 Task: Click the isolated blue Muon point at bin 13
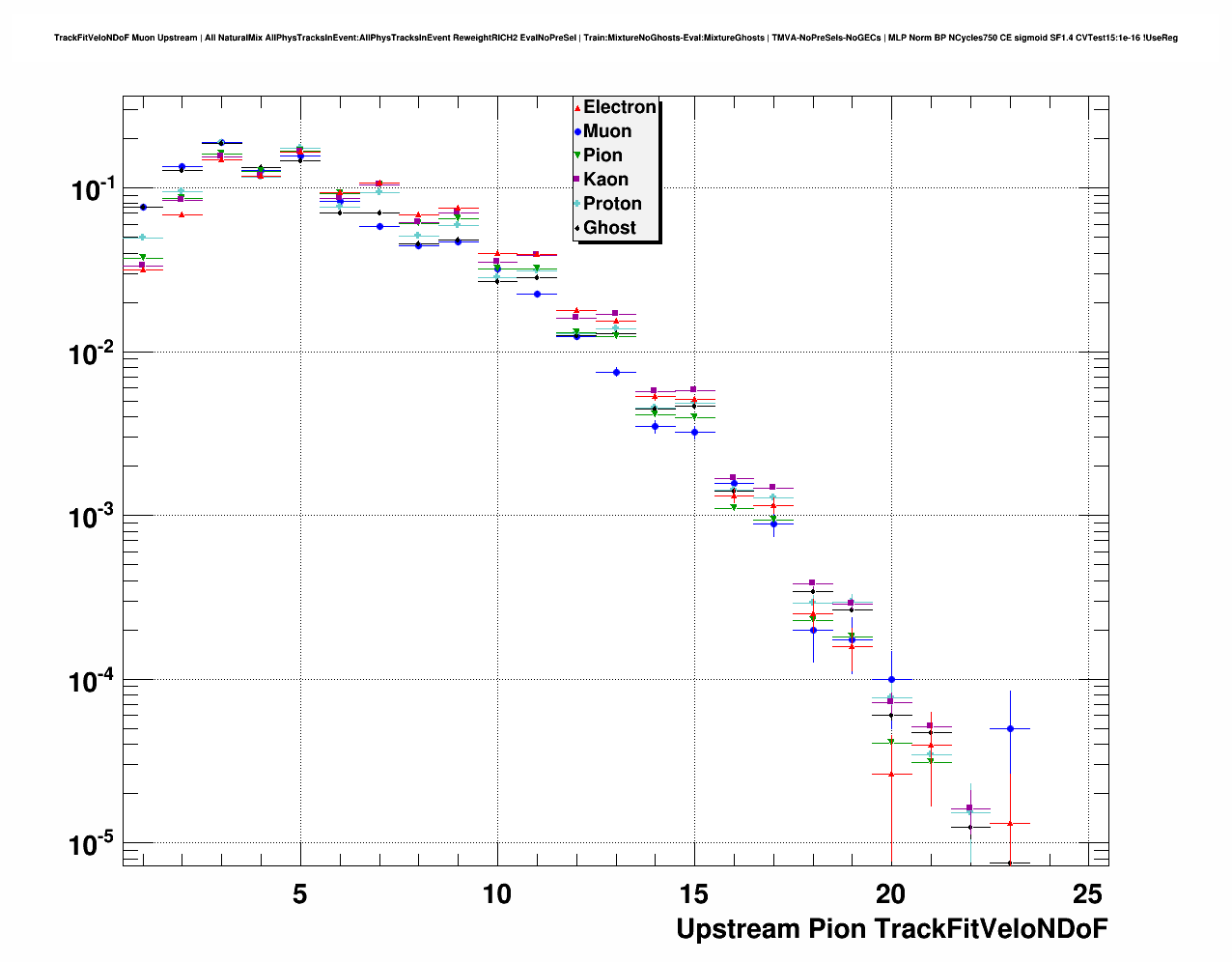click(616, 372)
